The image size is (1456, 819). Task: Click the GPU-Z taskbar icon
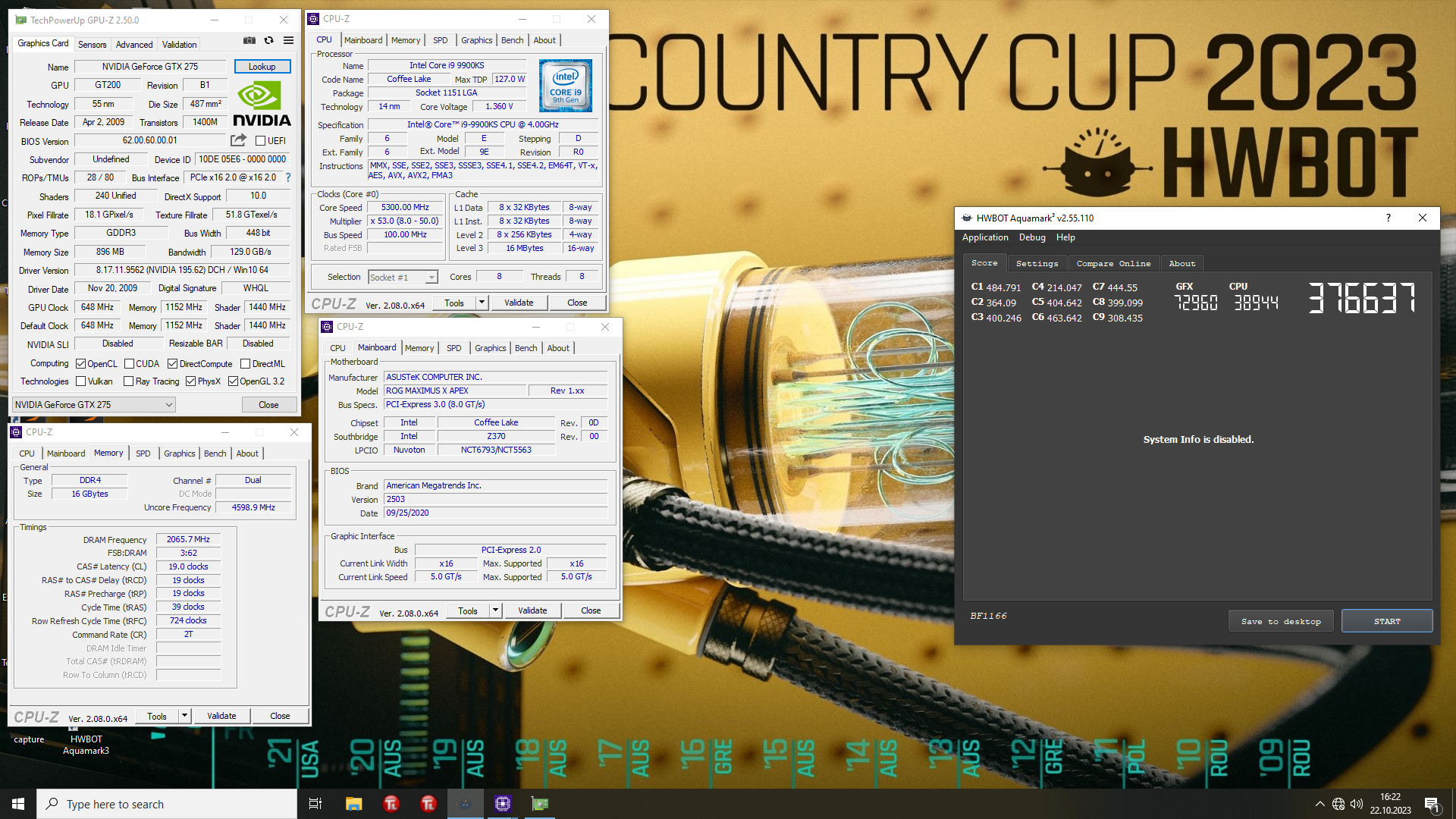(x=539, y=804)
